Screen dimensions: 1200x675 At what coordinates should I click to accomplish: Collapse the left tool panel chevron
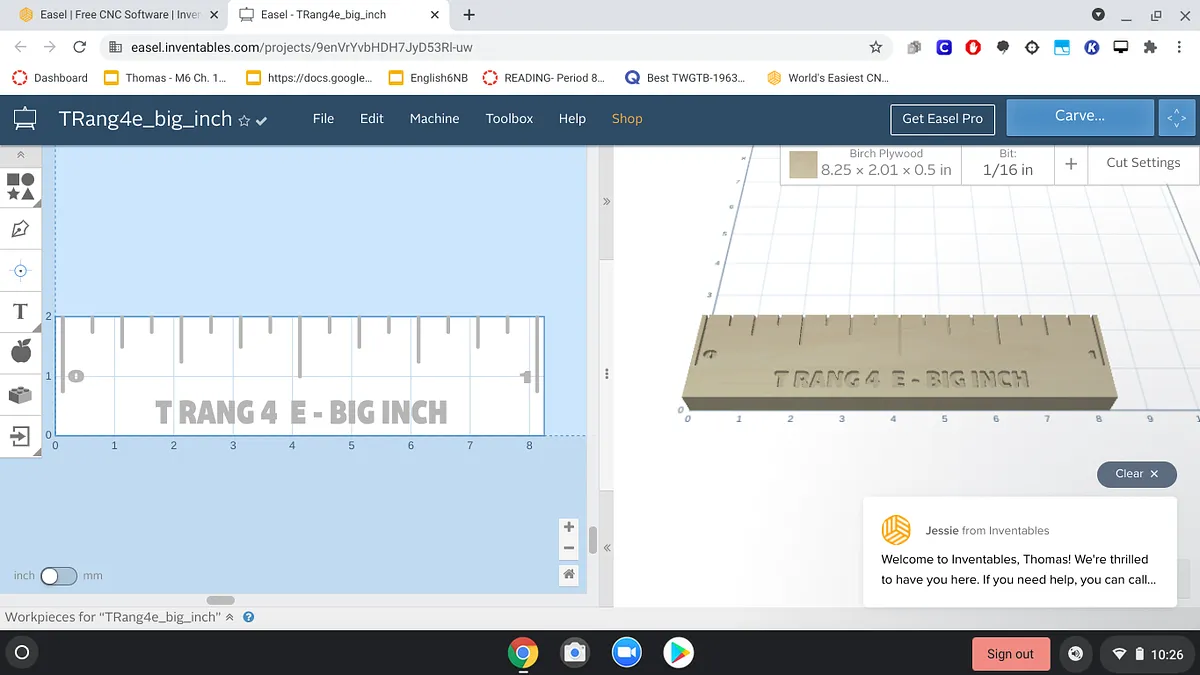(20, 155)
